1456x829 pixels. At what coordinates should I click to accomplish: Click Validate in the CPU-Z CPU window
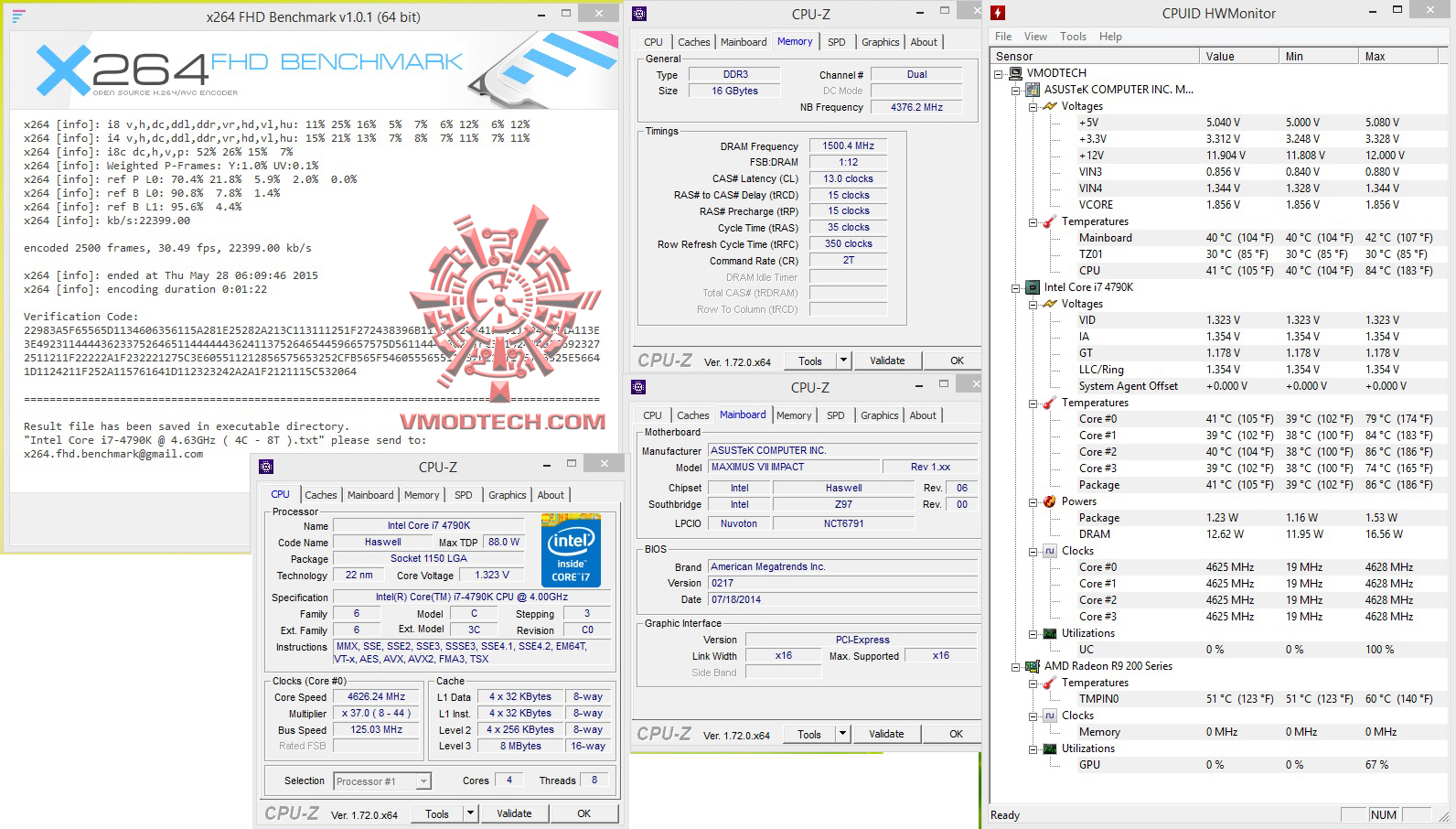514,813
